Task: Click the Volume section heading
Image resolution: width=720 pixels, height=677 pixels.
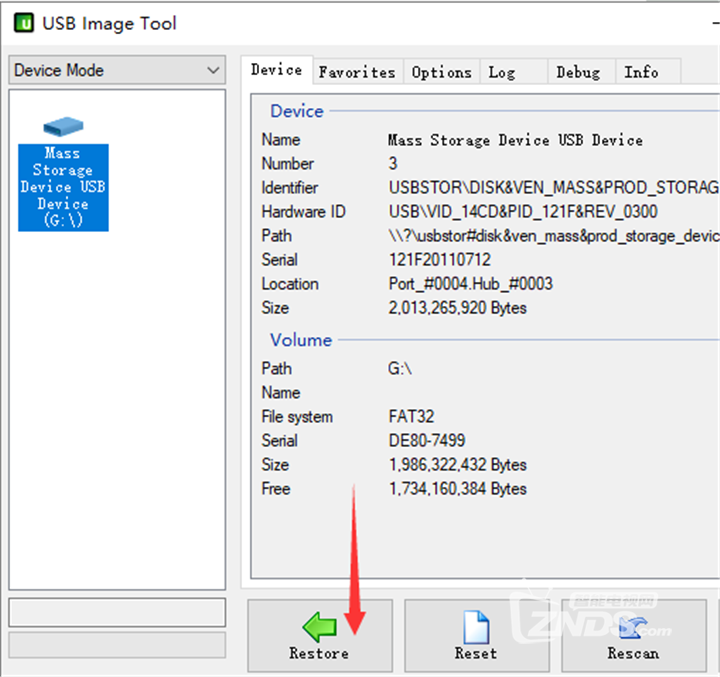Action: tap(301, 340)
